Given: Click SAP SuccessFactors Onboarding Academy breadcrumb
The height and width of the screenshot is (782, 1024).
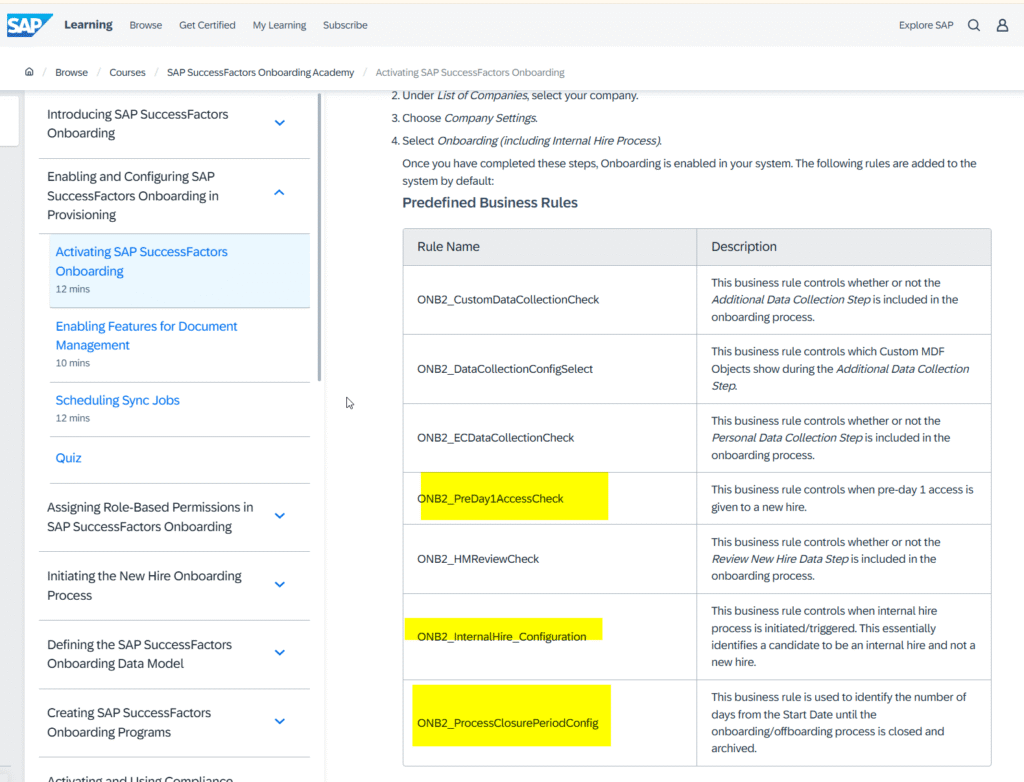Looking at the screenshot, I should pyautogui.click(x=260, y=72).
